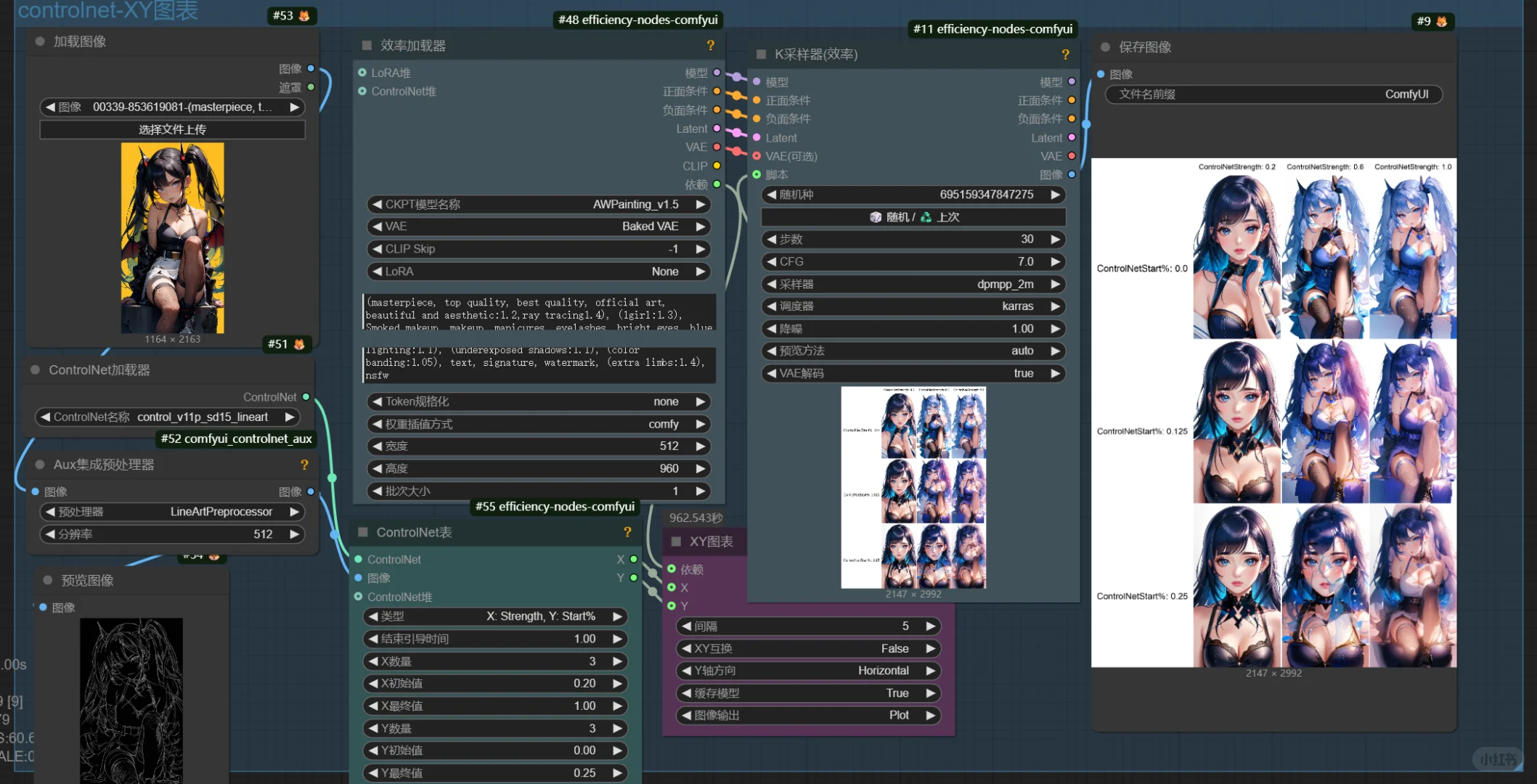Open the 预处理器 LineArtPreprocessor dropdown

pyautogui.click(x=171, y=512)
